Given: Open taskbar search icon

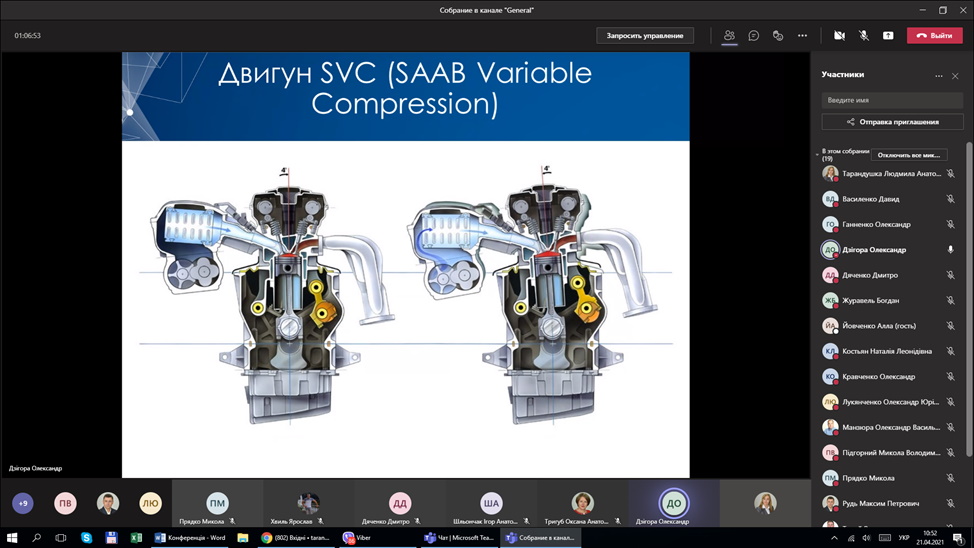Looking at the screenshot, I should pos(37,537).
